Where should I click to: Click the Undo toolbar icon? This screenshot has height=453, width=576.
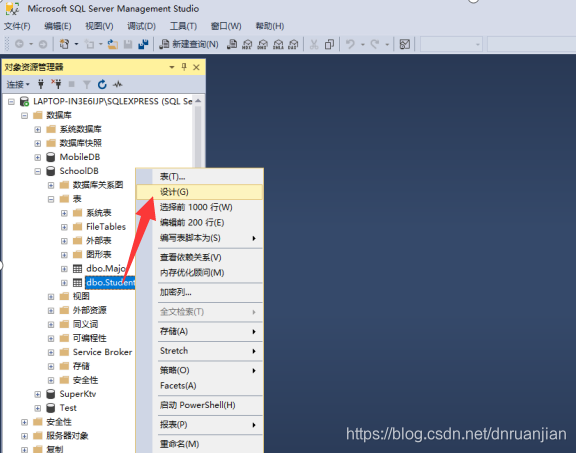[x=350, y=44]
